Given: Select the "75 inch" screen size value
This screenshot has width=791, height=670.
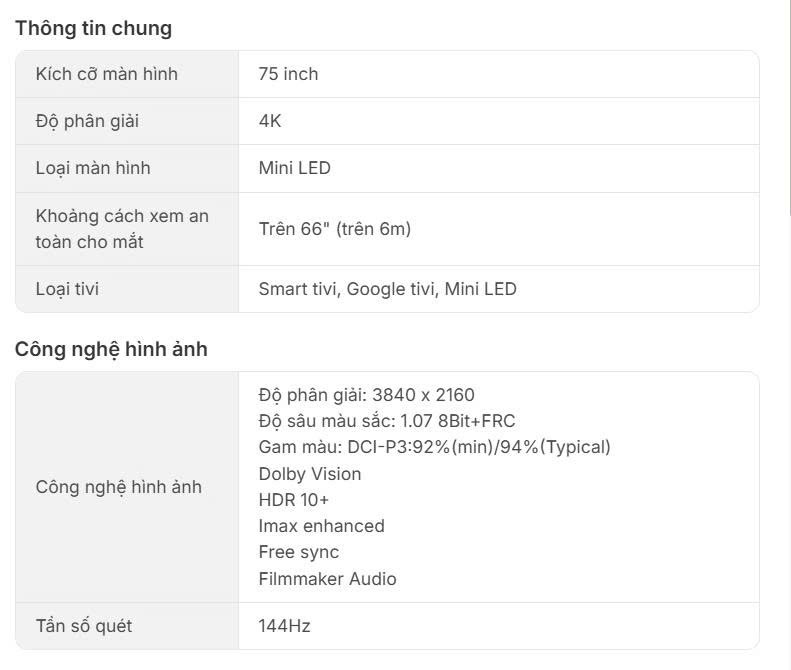Looking at the screenshot, I should 288,74.
